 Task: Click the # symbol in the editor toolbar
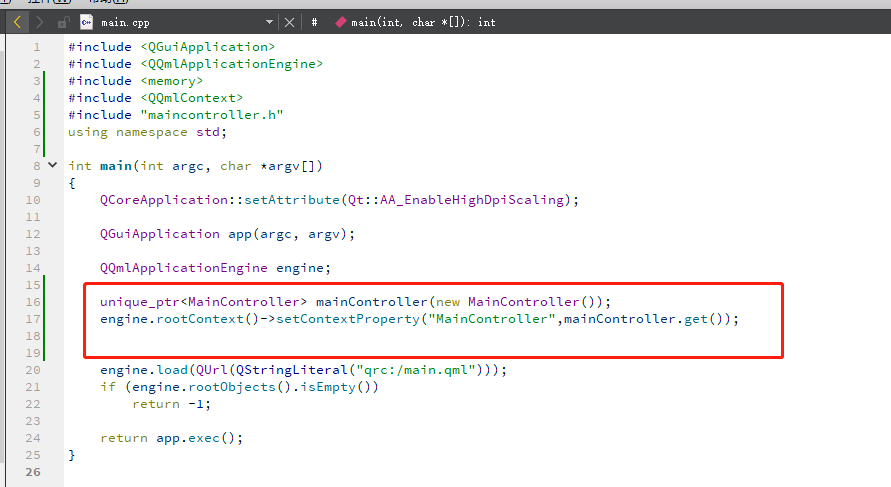pyautogui.click(x=314, y=22)
